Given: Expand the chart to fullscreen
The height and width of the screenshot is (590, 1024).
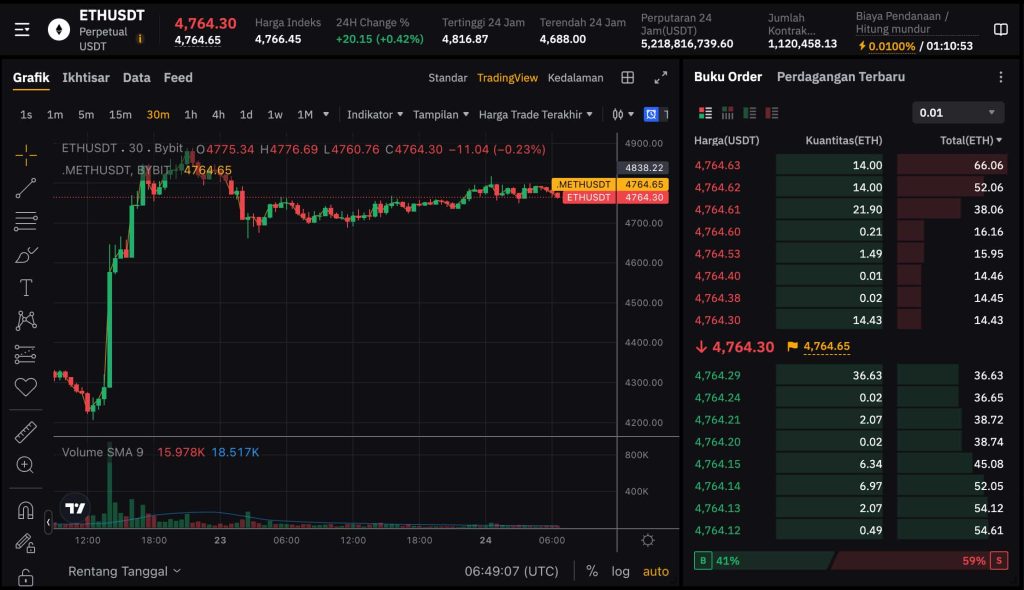Looking at the screenshot, I should (x=660, y=77).
